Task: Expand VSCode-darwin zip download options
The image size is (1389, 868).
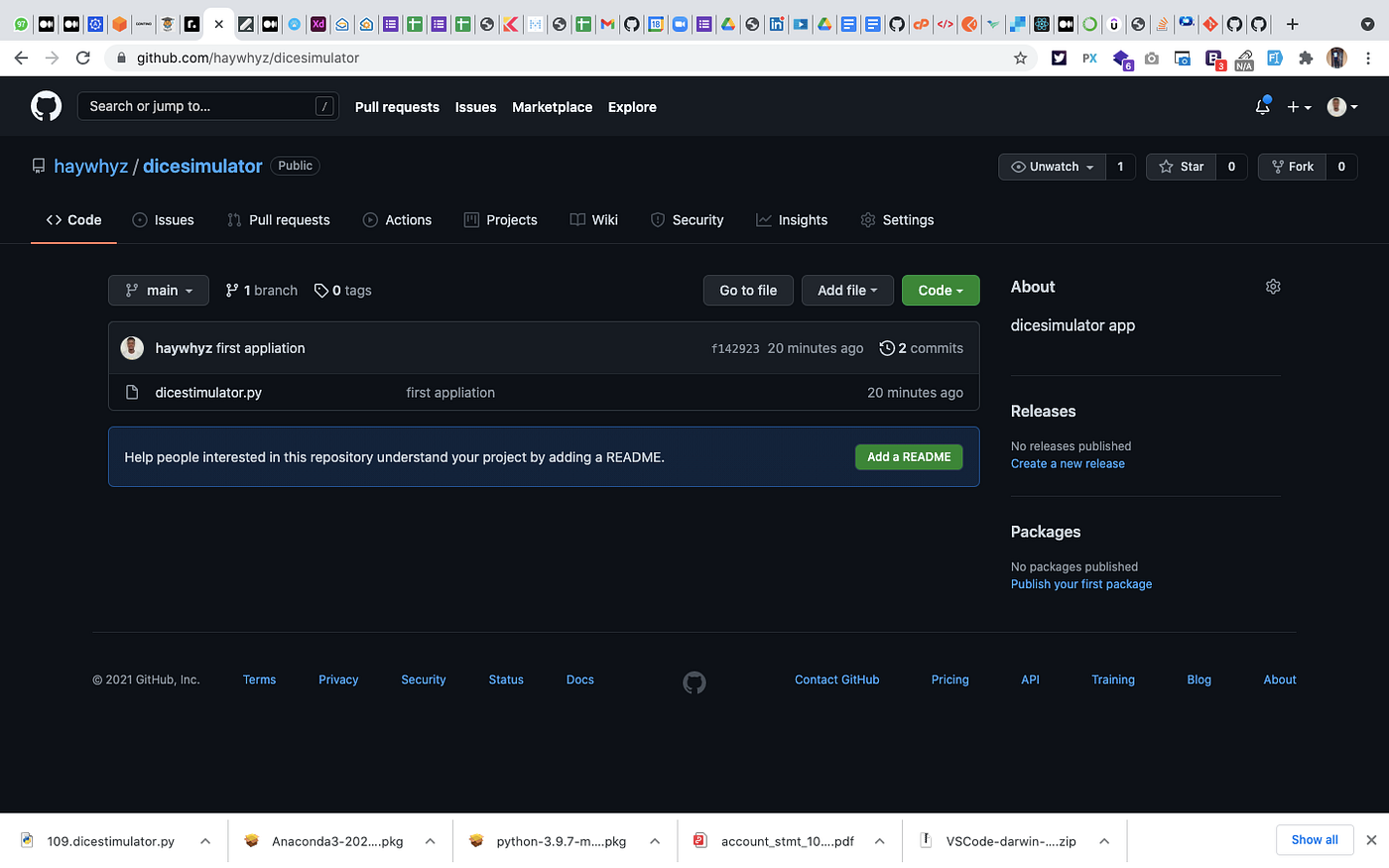Action: click(x=1104, y=841)
